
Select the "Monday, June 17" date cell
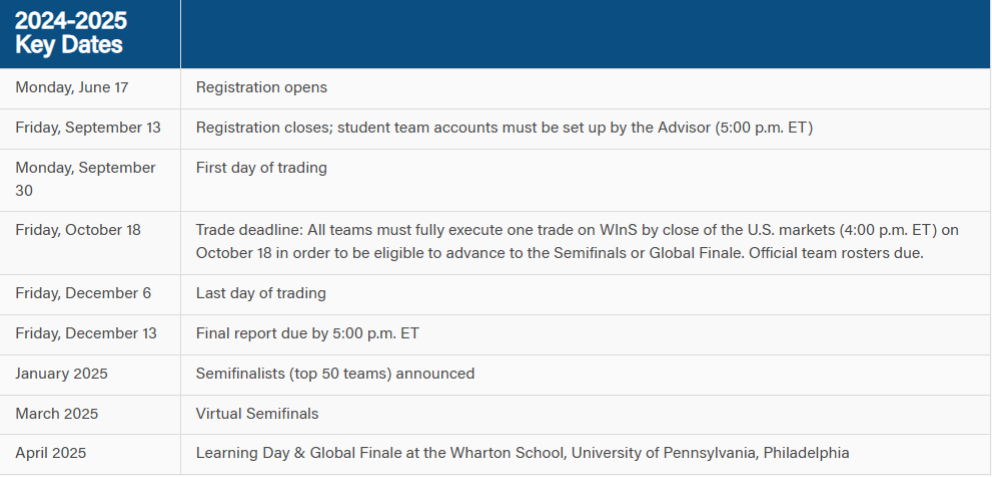pos(72,88)
